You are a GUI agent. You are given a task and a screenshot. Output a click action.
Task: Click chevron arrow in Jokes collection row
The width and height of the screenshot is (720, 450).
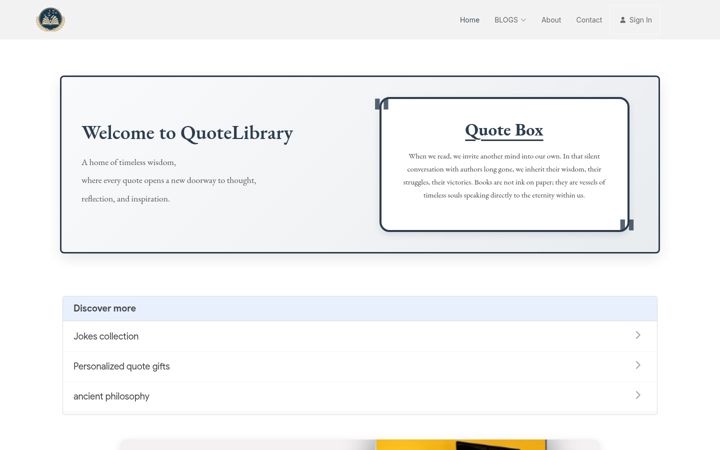coord(638,335)
